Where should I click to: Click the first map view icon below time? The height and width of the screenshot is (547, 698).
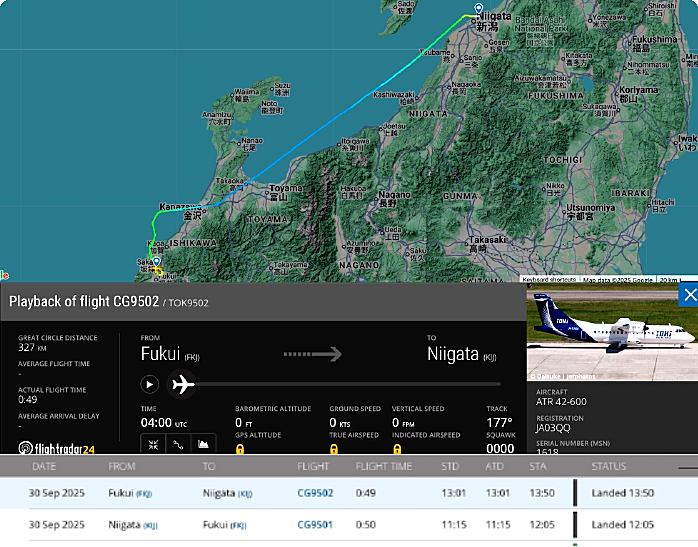click(x=153, y=444)
